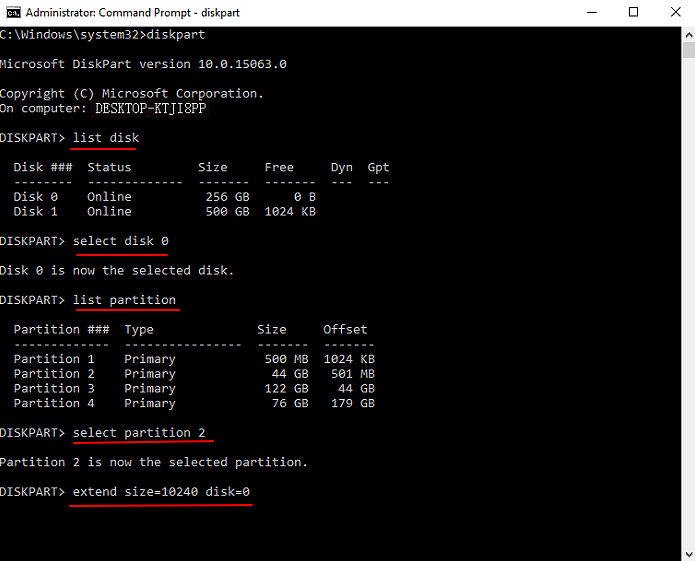This screenshot has width=695, height=561.
Task: Click the scrollbar up arrow
Action: point(689,35)
